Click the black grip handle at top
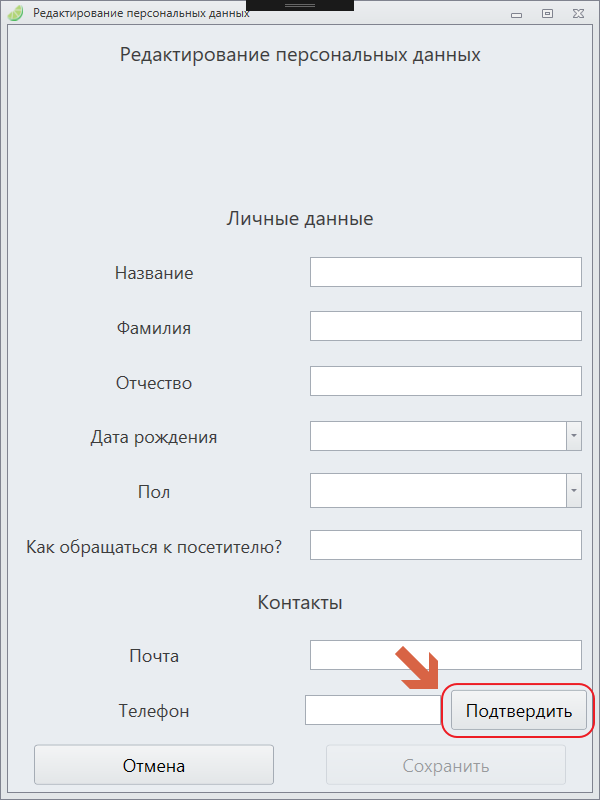Viewport: 600px width, 800px height. point(299,5)
